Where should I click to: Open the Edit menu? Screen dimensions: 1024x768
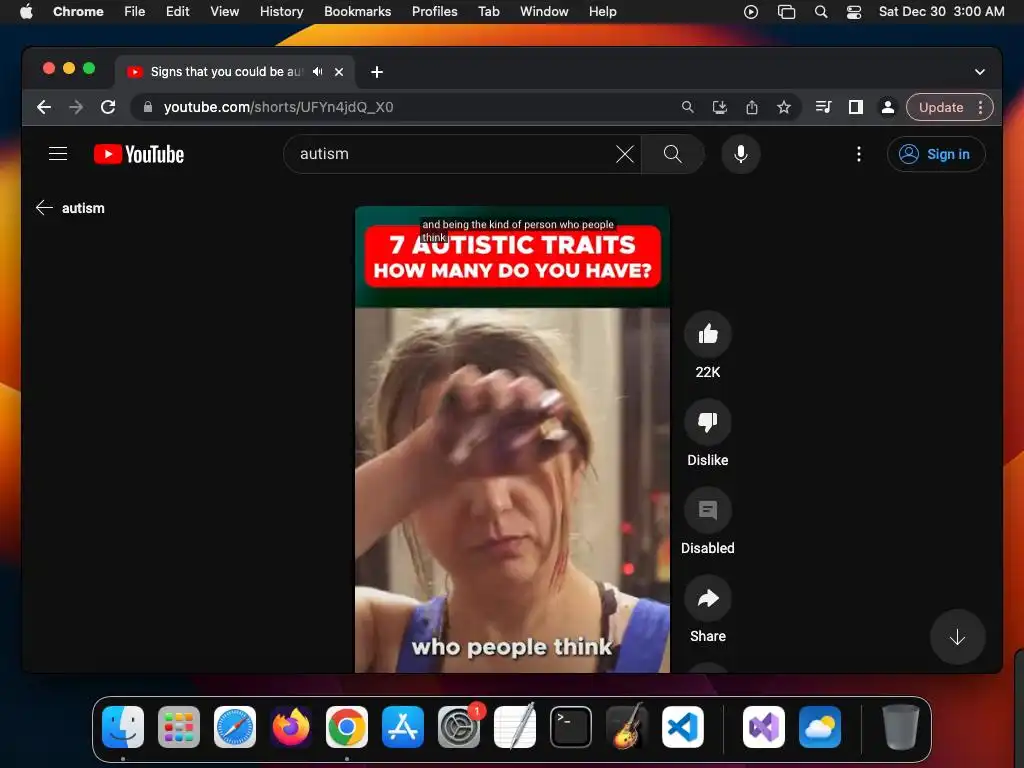(x=177, y=12)
